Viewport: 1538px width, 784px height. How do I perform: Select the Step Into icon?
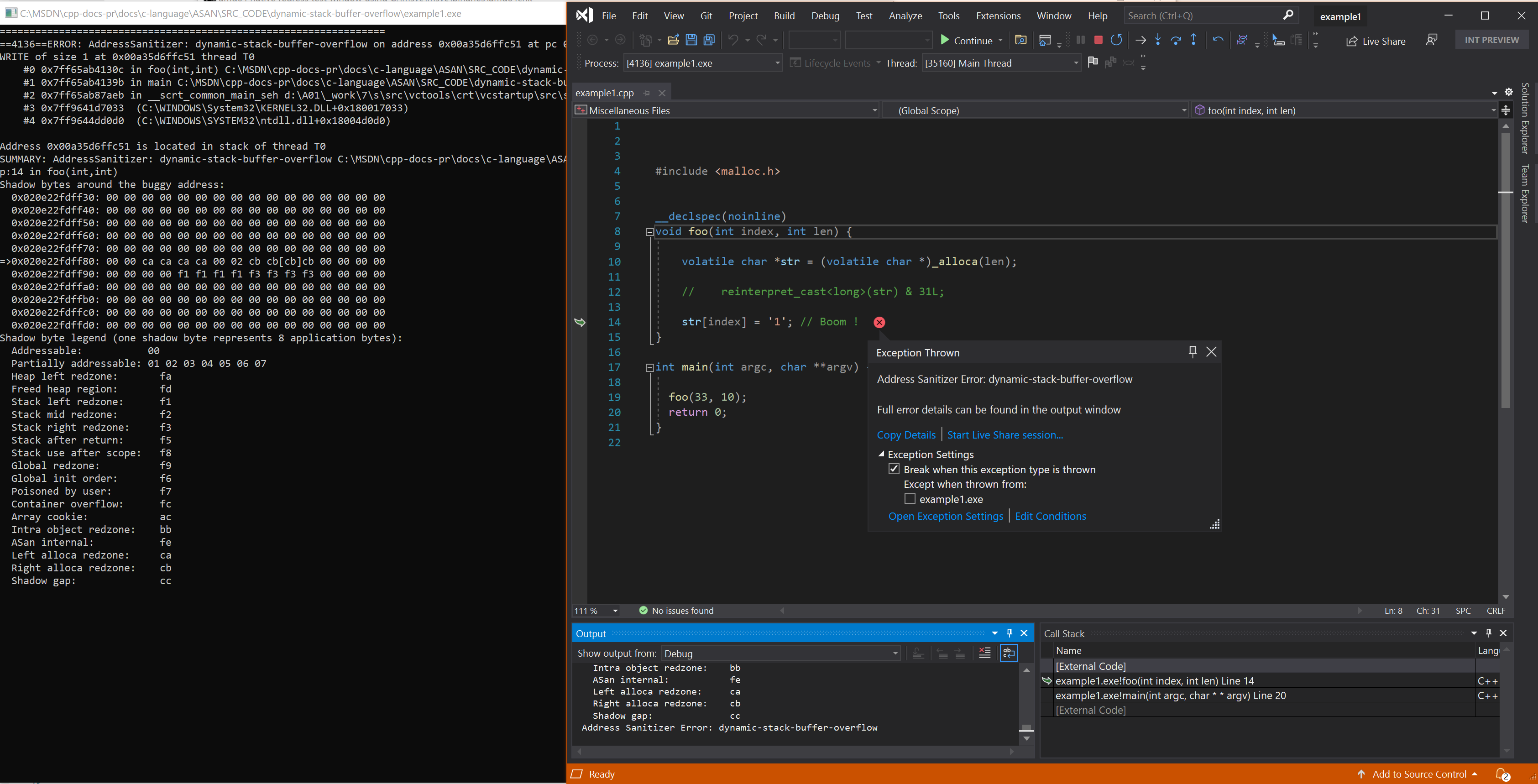1158,40
